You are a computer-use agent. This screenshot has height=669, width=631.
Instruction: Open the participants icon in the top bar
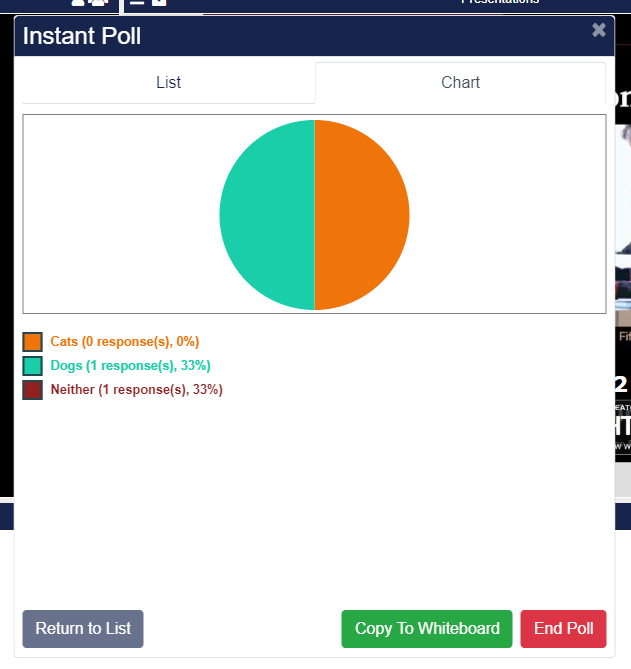[89, 3]
